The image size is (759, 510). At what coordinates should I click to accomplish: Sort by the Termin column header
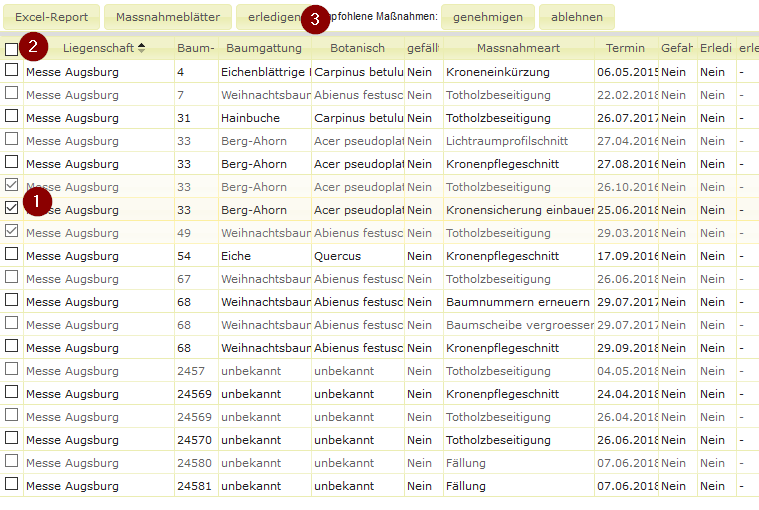point(625,48)
